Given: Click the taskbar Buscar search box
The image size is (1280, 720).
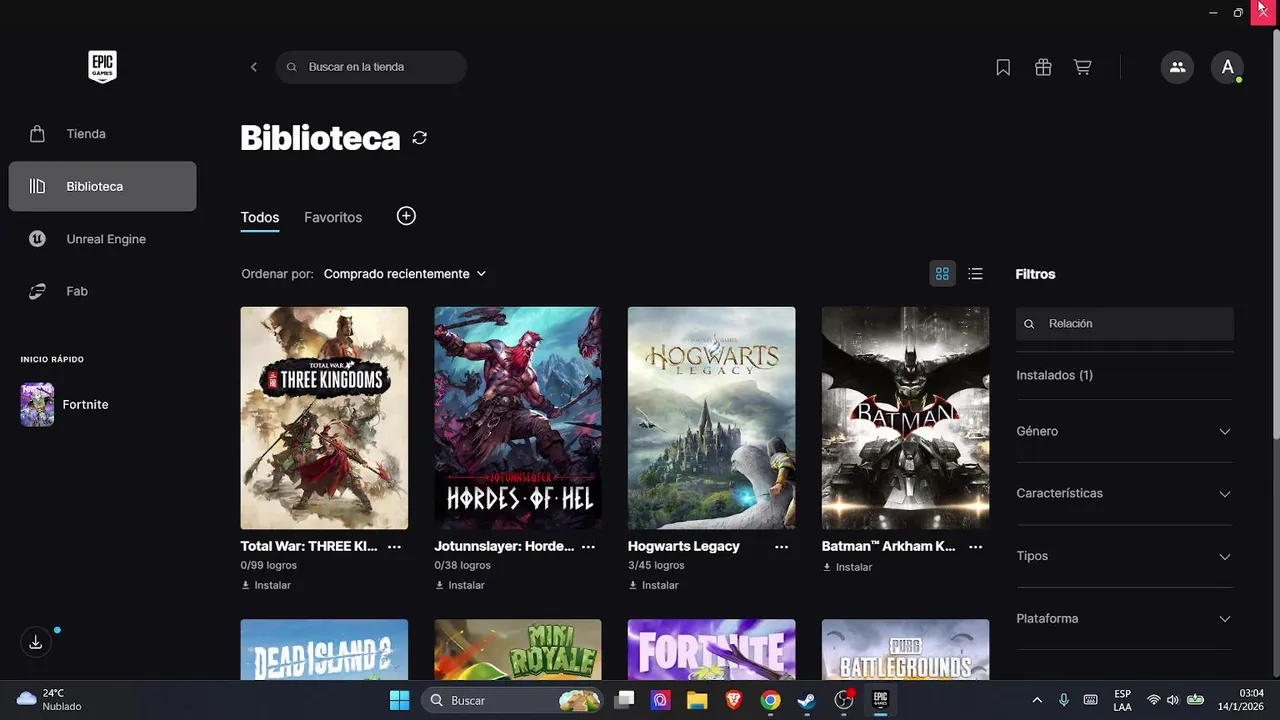Looking at the screenshot, I should (510, 700).
